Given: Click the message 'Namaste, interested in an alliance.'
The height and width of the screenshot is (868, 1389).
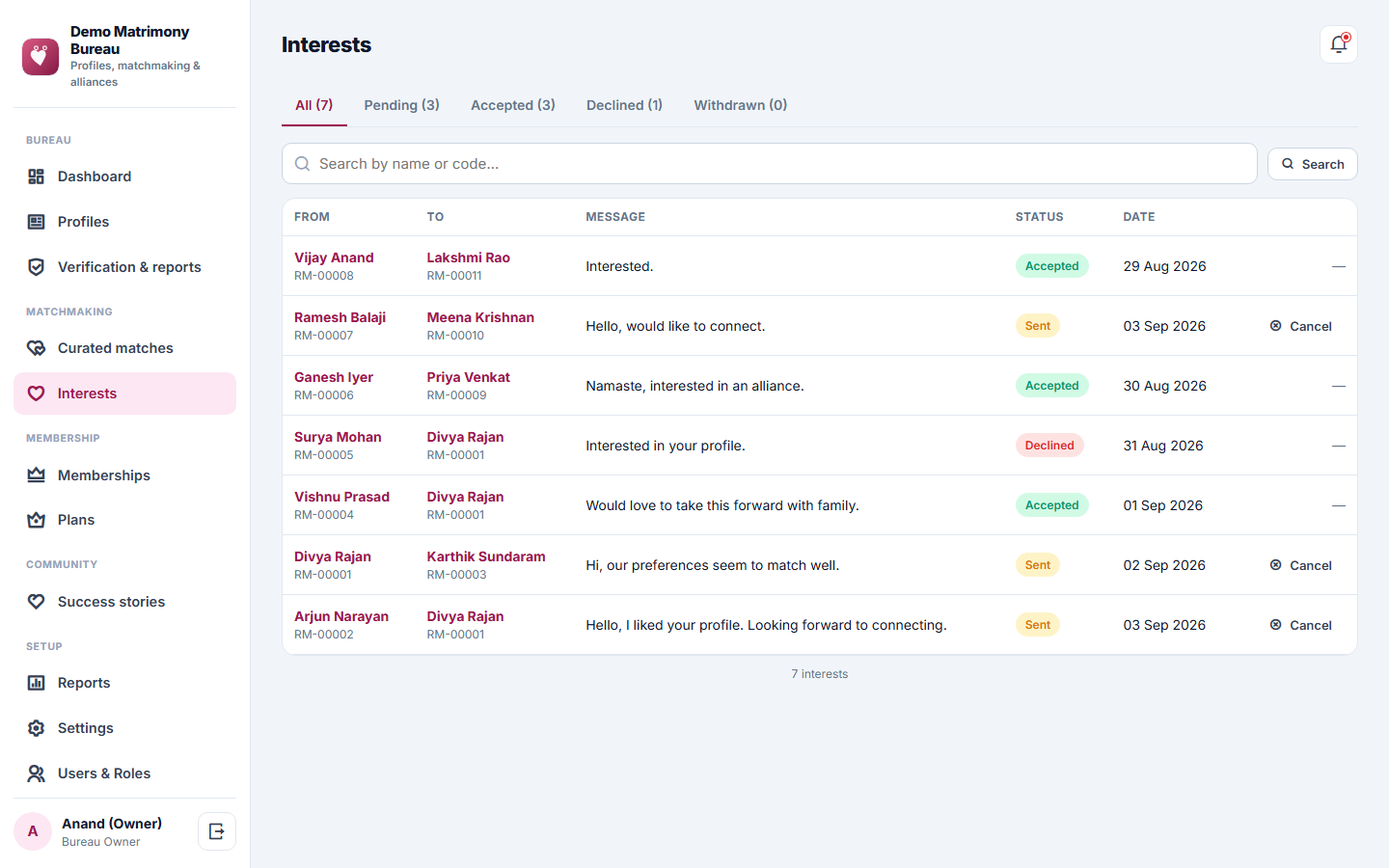Looking at the screenshot, I should (x=694, y=386).
